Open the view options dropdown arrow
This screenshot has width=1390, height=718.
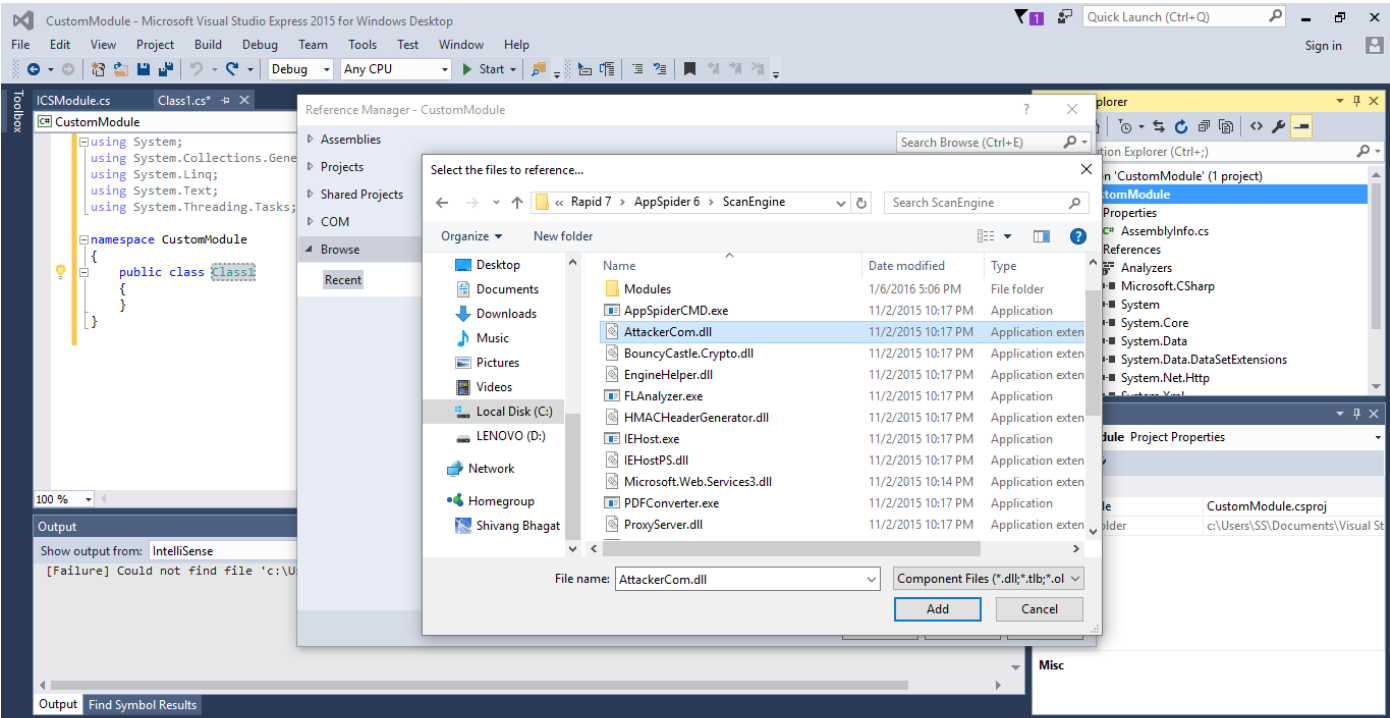tap(1008, 237)
